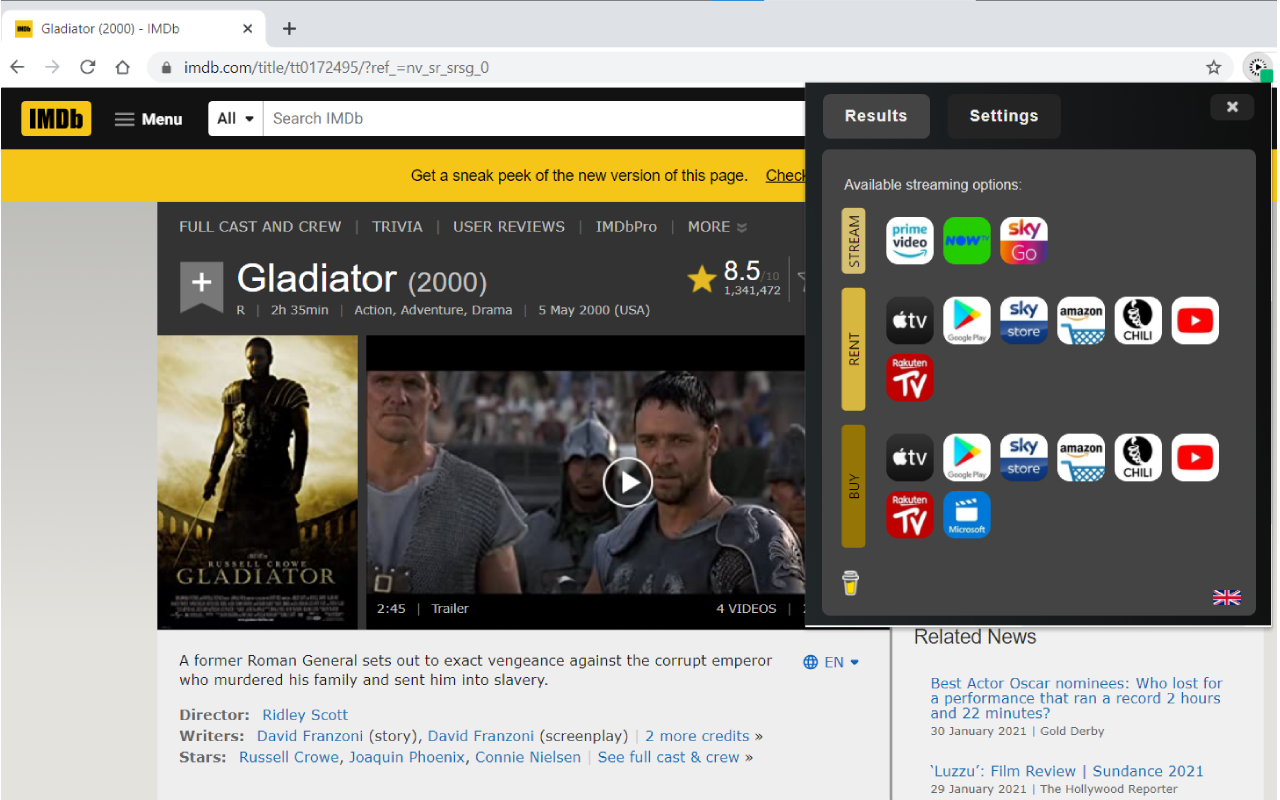Open Apple TV in the Buy row
The image size is (1280, 800).
pyautogui.click(x=910, y=458)
